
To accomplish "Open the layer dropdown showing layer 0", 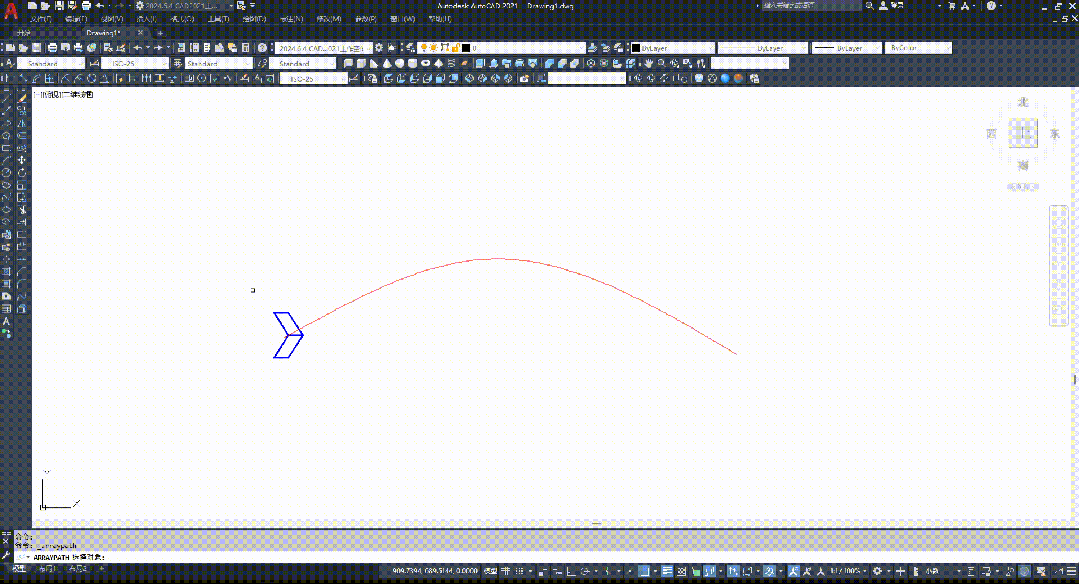I will click(502, 48).
